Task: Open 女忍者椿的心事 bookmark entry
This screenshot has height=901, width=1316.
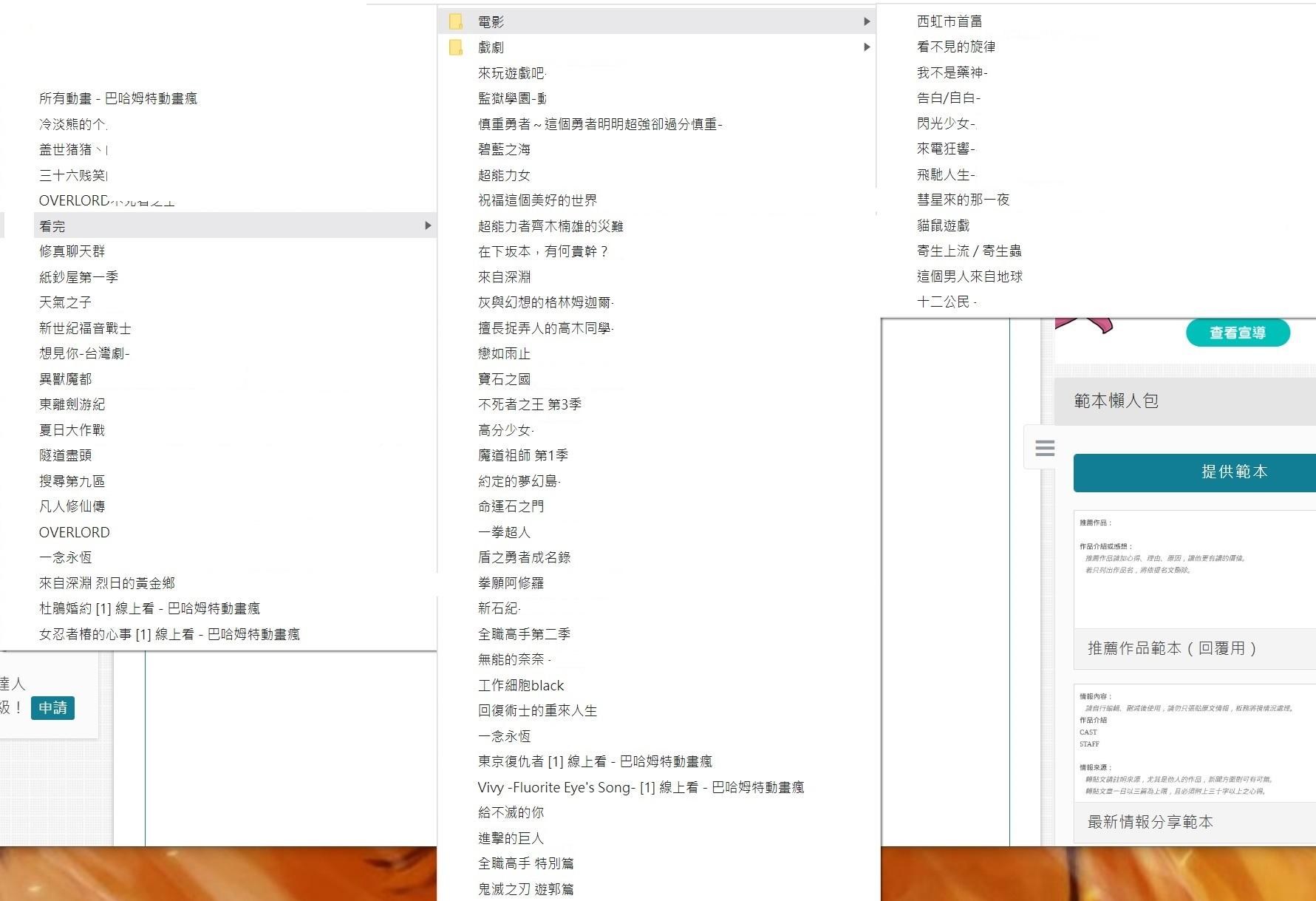Action: pyautogui.click(x=169, y=633)
